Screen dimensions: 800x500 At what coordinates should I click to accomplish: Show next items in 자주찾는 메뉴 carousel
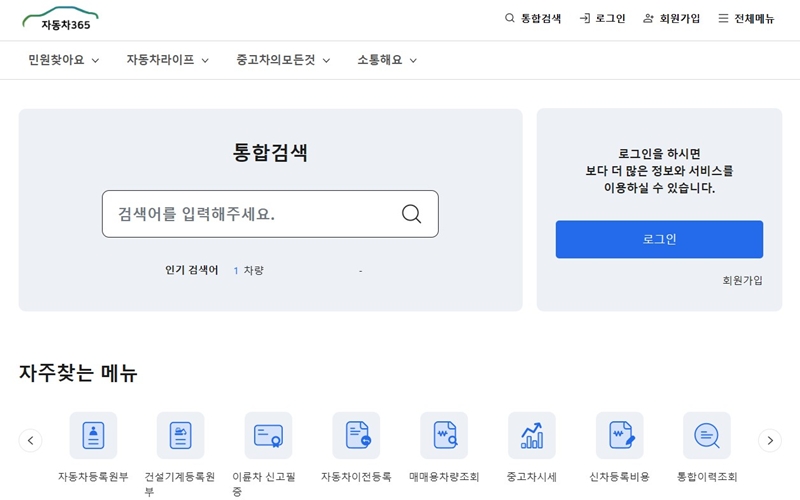pos(770,440)
